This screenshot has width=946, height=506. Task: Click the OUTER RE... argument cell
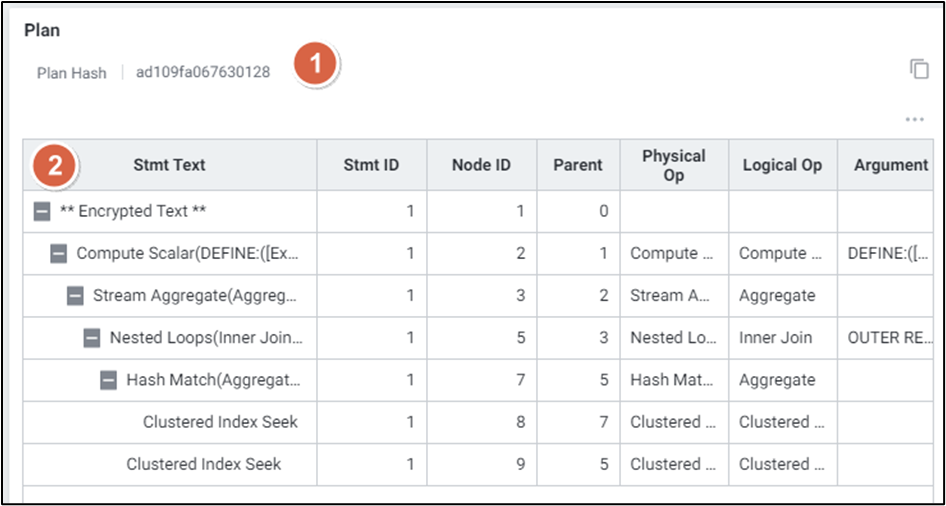[889, 338]
